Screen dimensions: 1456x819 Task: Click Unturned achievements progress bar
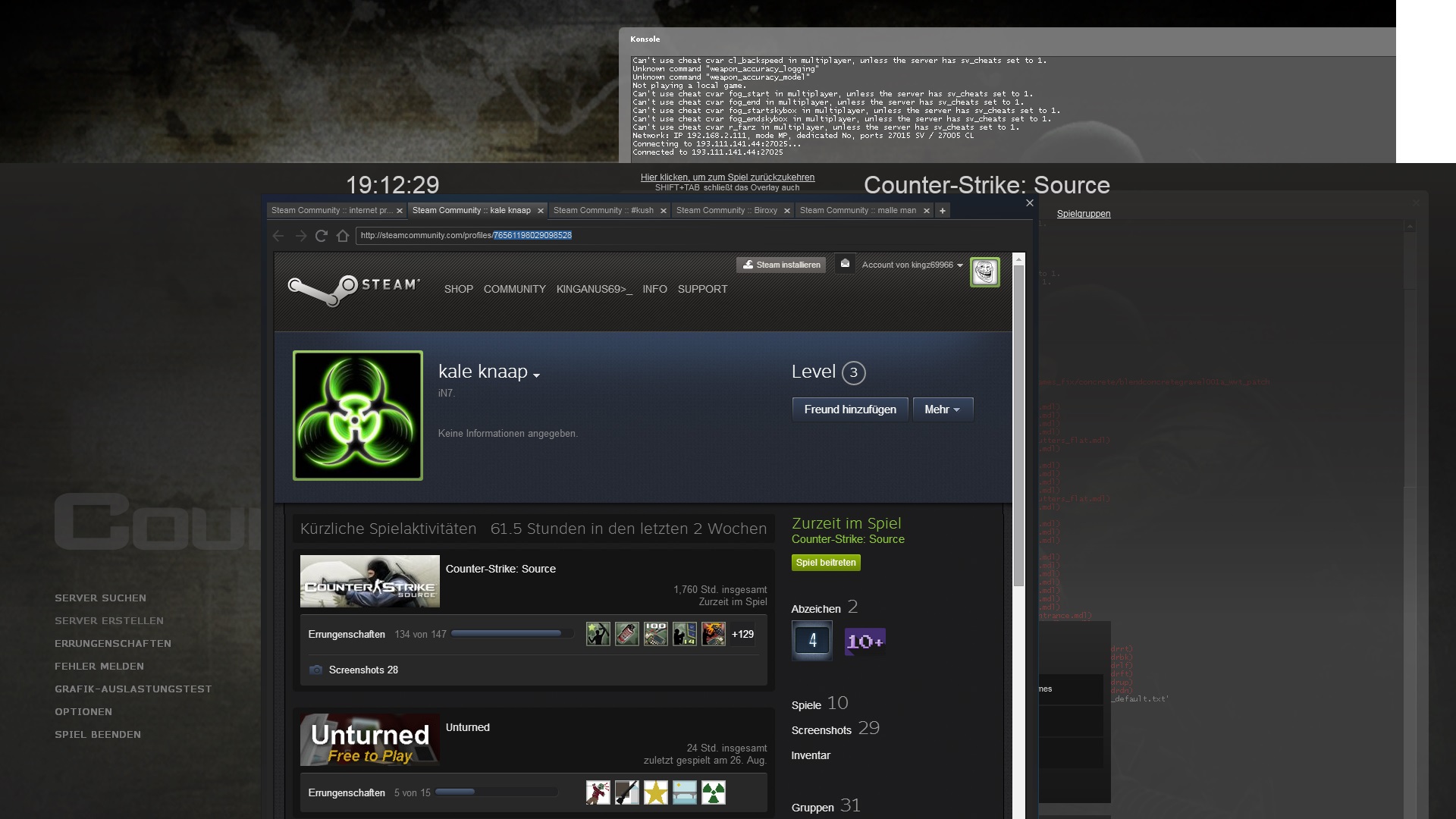[x=496, y=792]
